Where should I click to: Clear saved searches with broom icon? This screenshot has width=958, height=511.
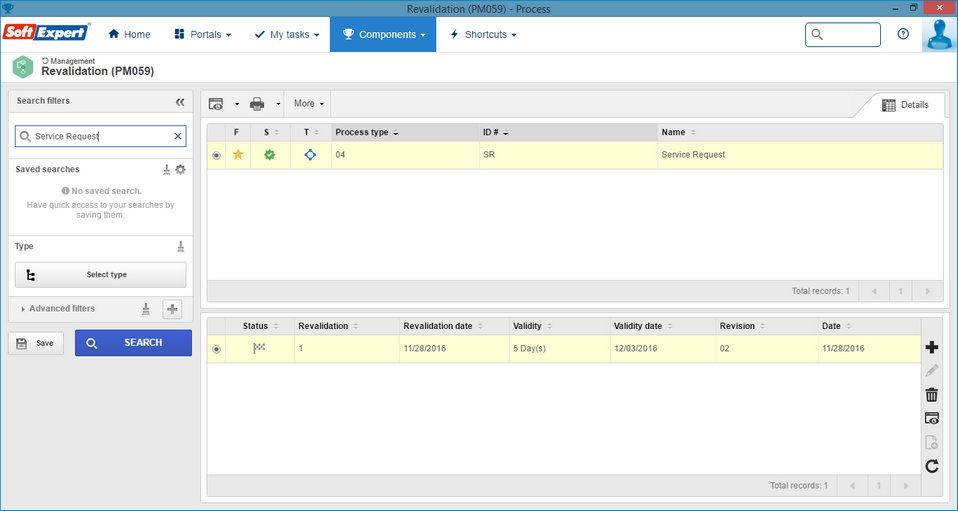point(166,169)
